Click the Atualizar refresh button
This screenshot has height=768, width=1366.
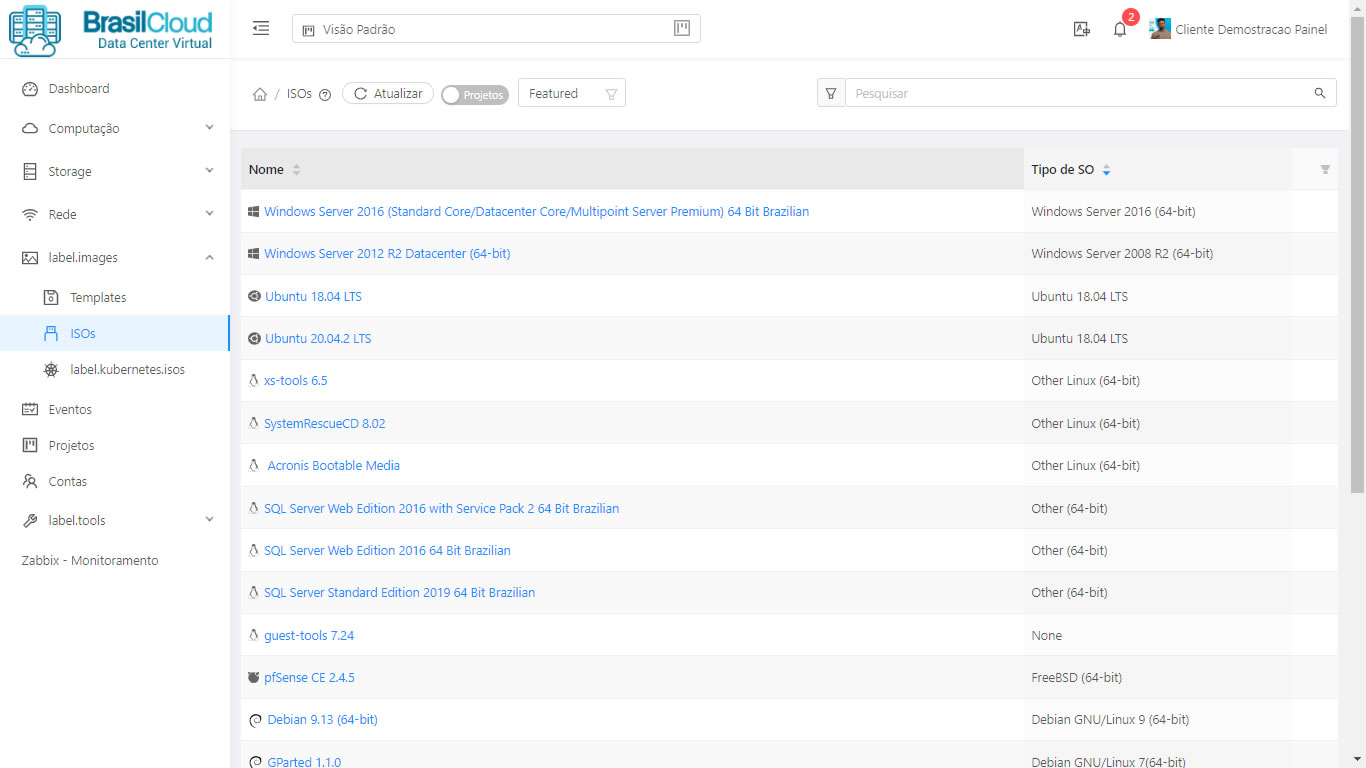(388, 93)
